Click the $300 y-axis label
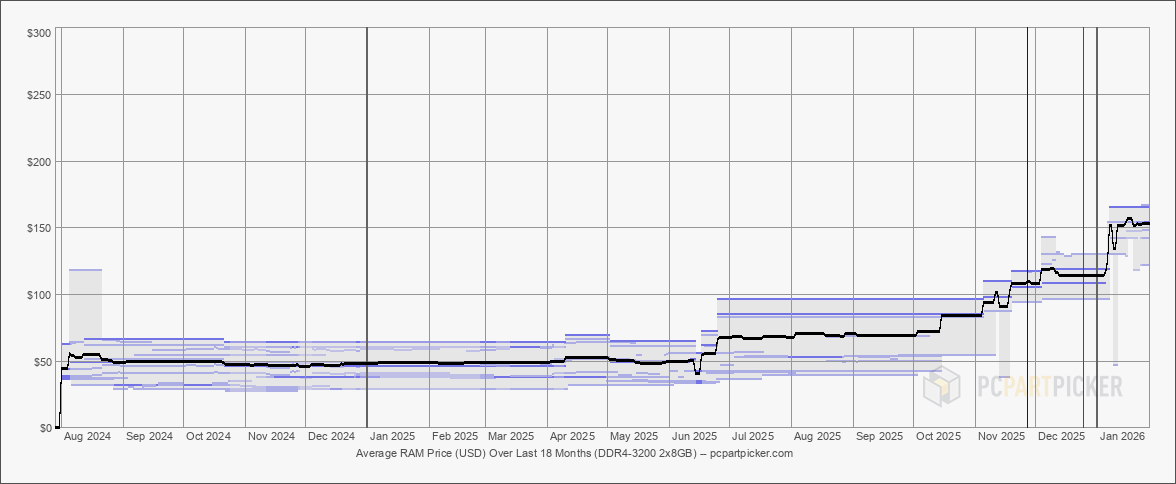1176x484 pixels. click(40, 33)
